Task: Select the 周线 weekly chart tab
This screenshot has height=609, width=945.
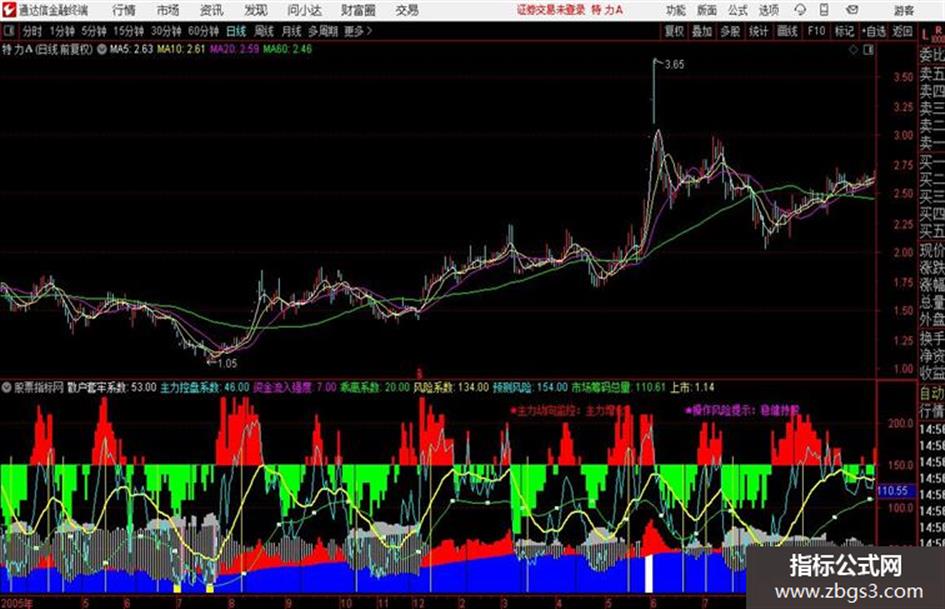Action: point(264,31)
